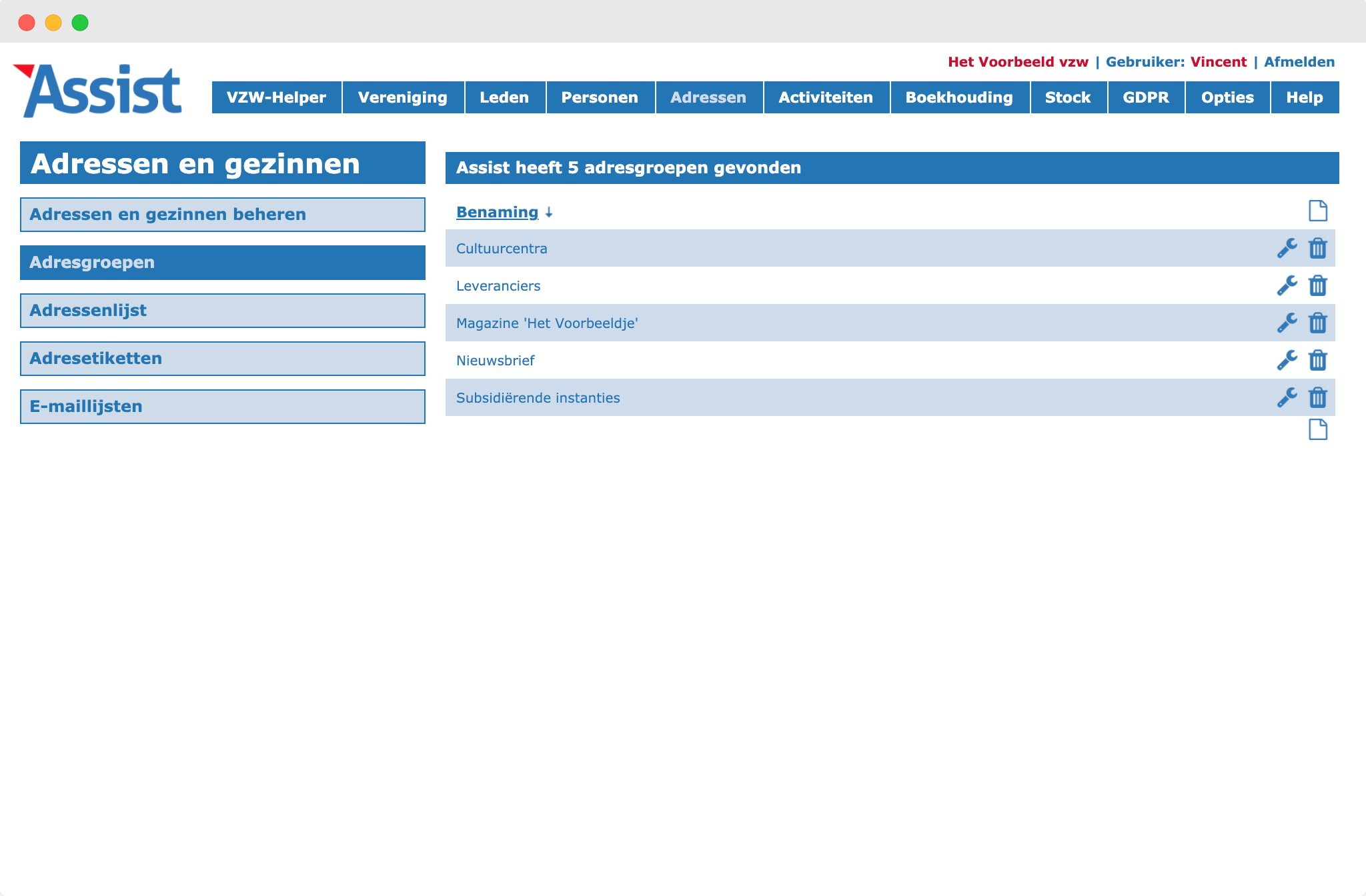Click the new document icon below the list
Viewport: 1366px width, 896px height.
click(1317, 429)
